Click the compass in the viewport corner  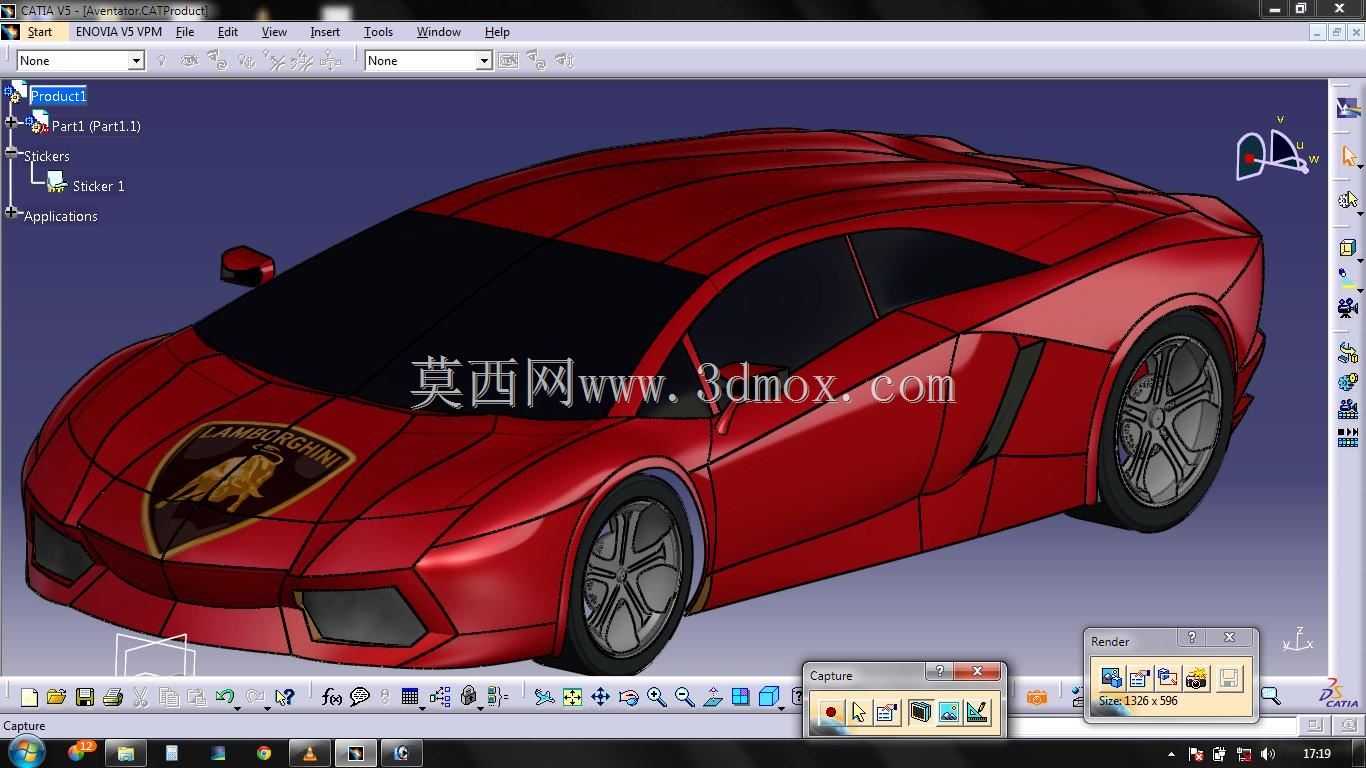pyautogui.click(x=1277, y=153)
